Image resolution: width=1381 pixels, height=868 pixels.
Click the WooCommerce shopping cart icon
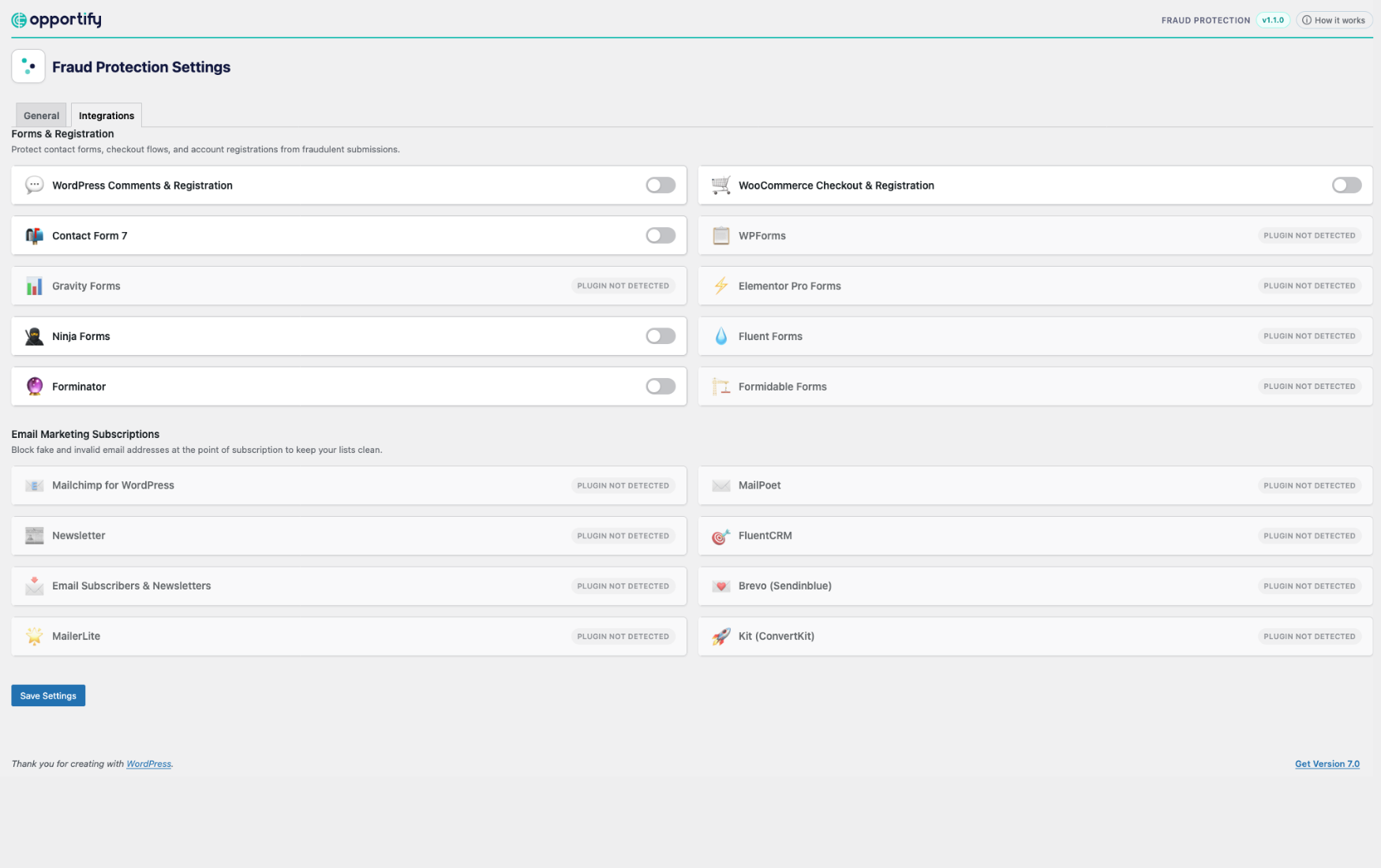pos(720,185)
